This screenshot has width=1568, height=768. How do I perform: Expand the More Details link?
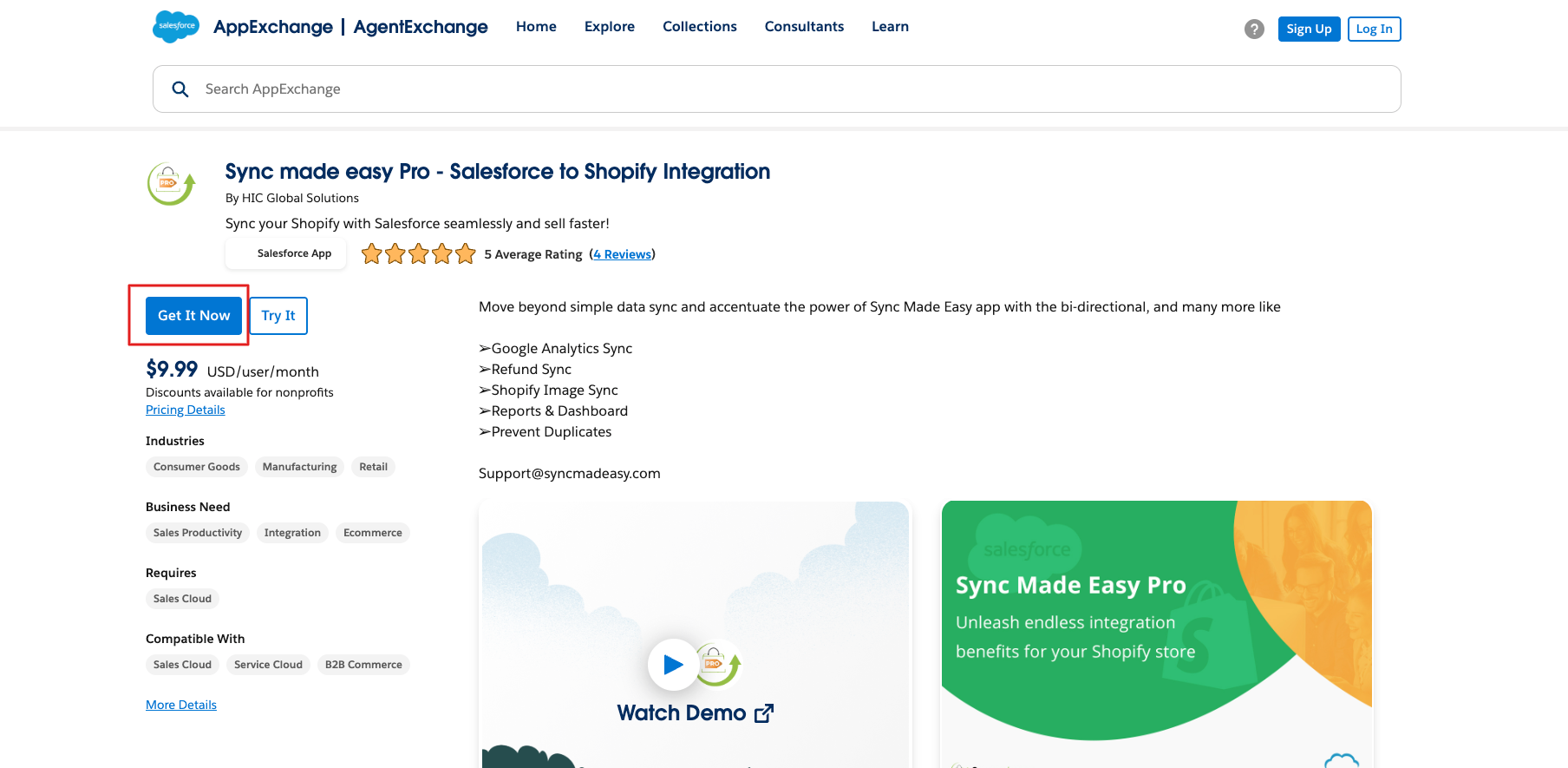pos(181,706)
